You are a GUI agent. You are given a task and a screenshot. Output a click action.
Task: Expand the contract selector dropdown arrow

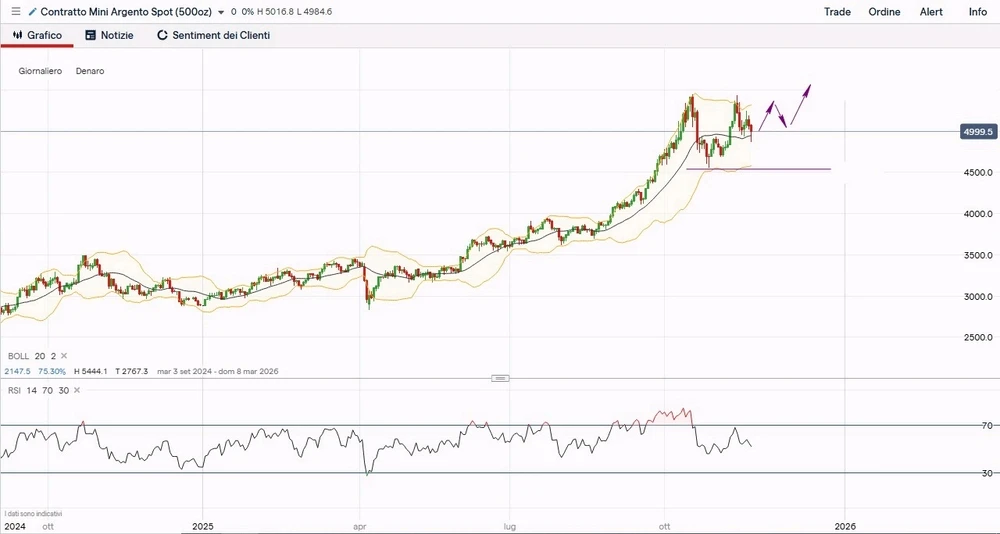pos(220,12)
